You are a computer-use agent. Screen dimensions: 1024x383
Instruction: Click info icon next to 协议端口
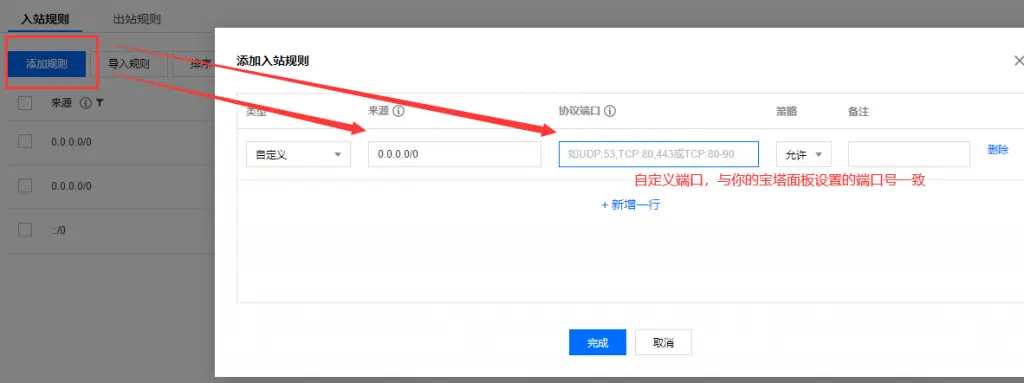(611, 111)
